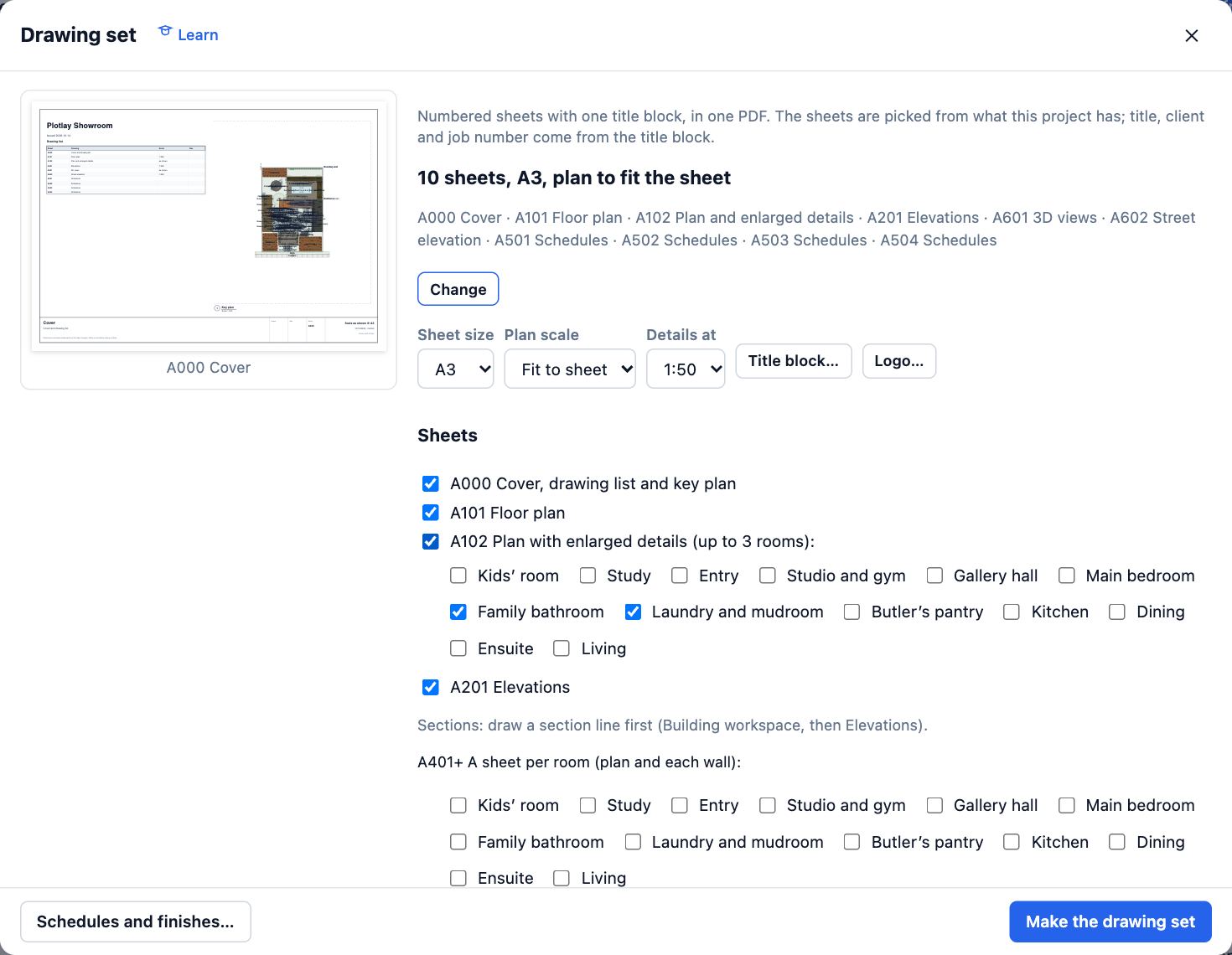
Task: Click Make the drawing set button
Action: tap(1110, 921)
